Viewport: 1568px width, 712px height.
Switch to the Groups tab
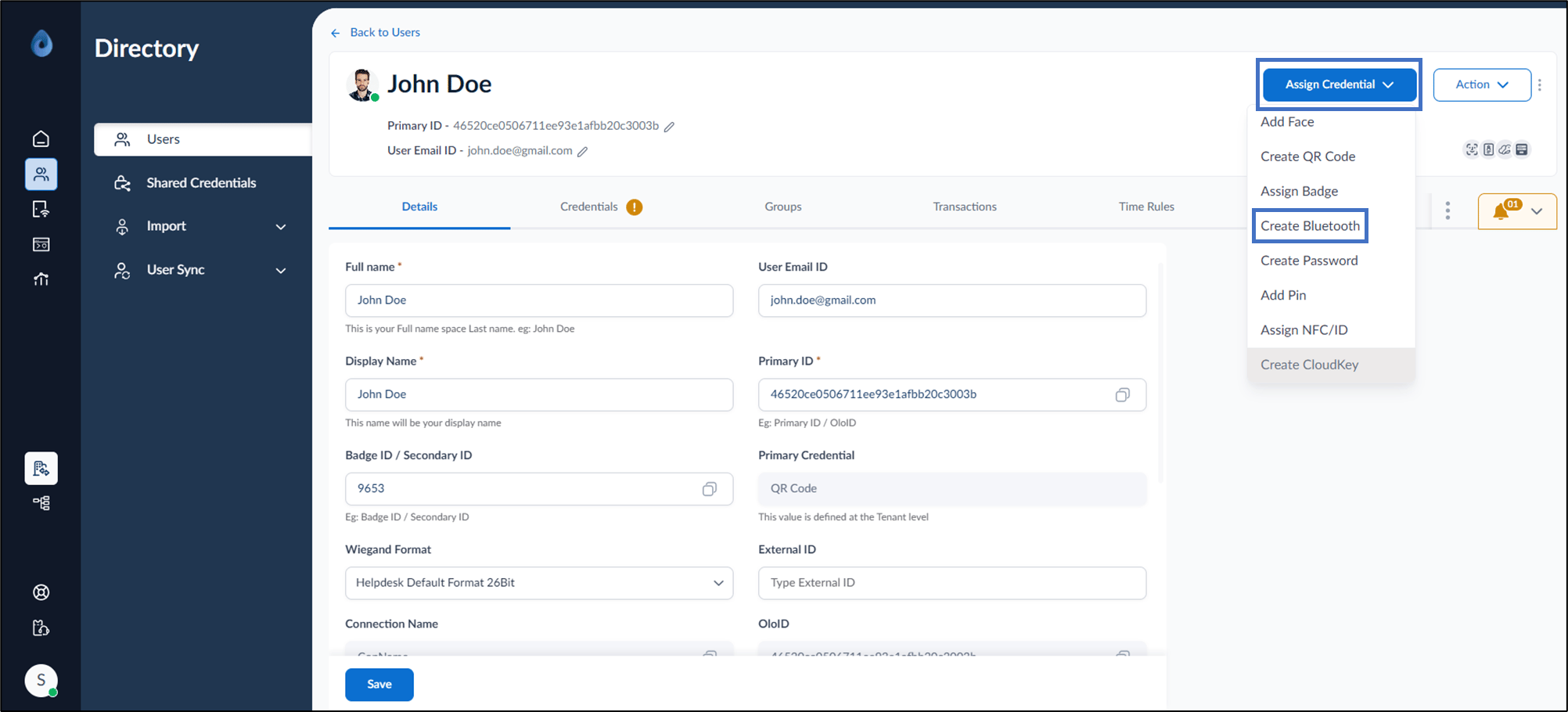(783, 207)
